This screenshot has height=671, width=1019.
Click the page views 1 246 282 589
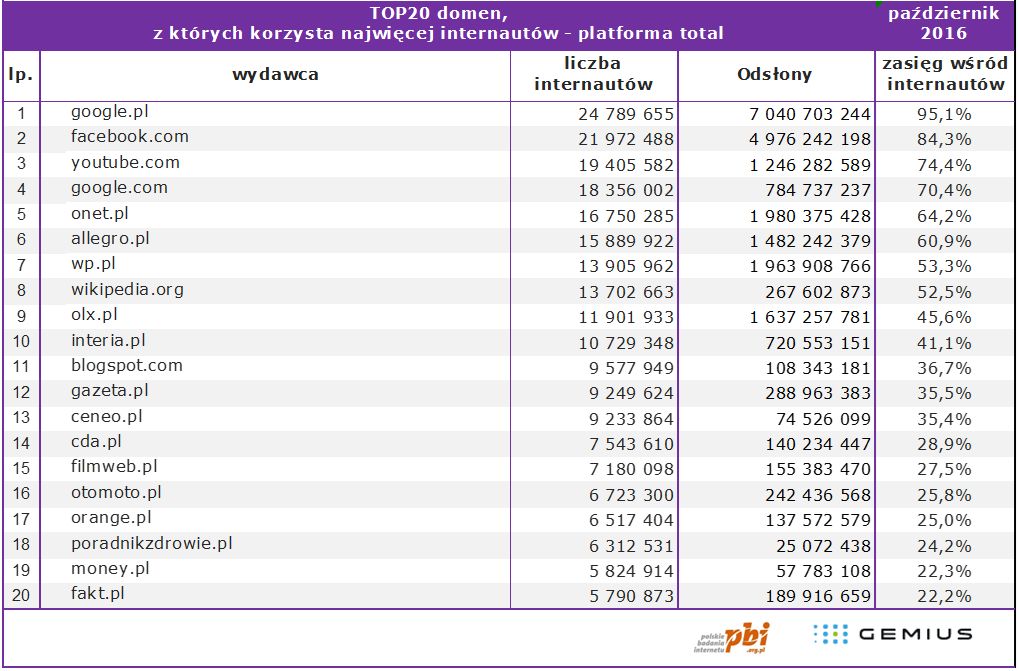coord(810,165)
